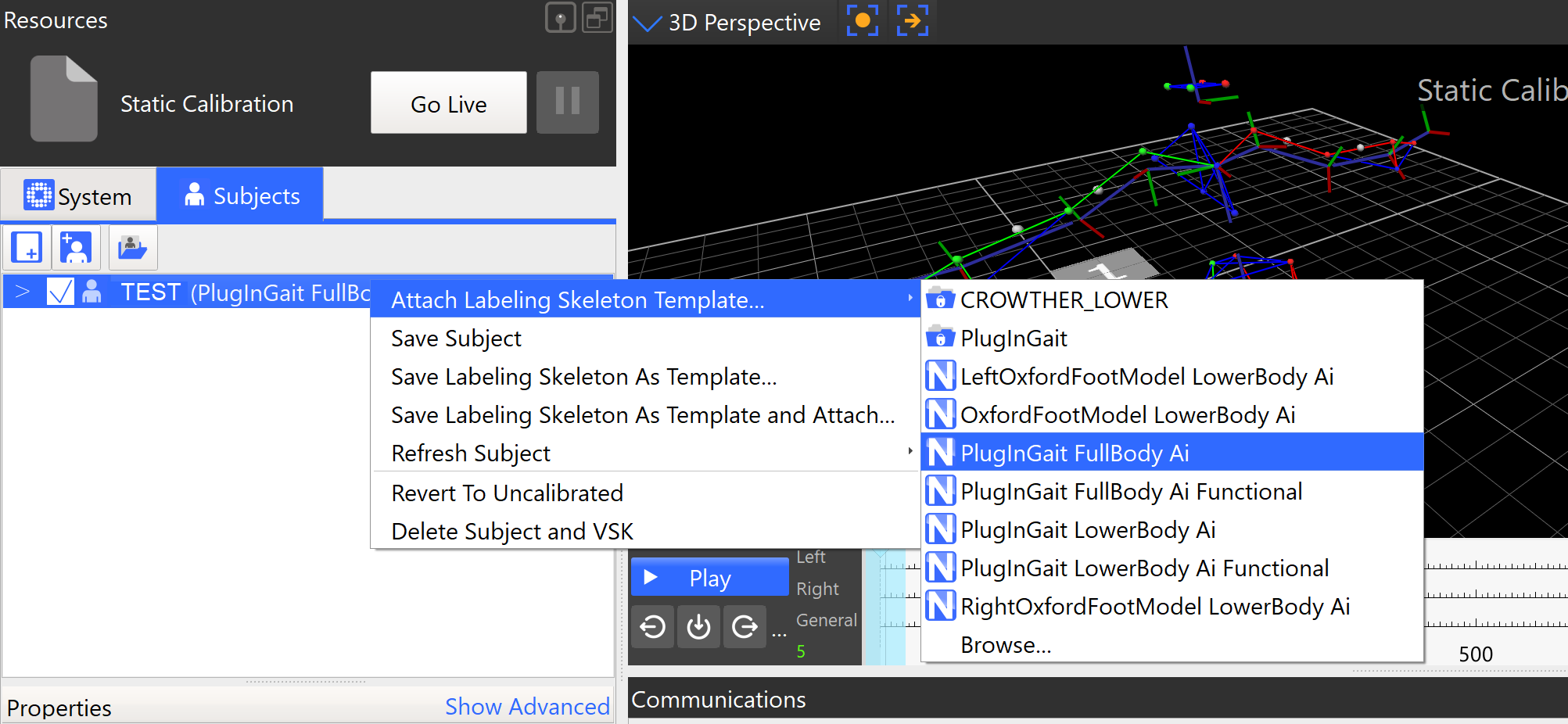1568x724 pixels.
Task: Create new subject from labeling skeleton icon
Action: point(76,248)
